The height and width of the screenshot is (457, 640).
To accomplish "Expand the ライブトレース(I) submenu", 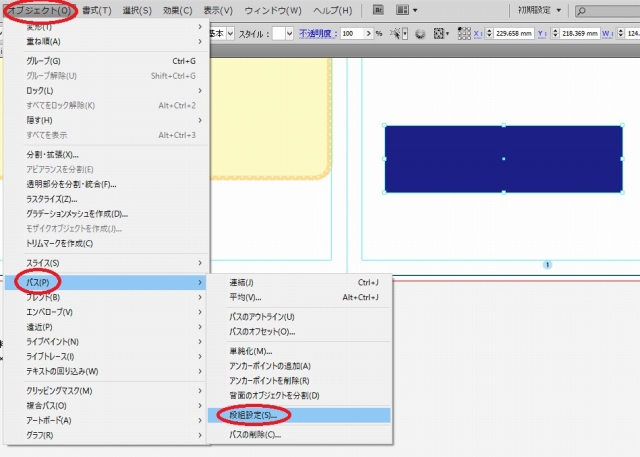I will (x=107, y=357).
